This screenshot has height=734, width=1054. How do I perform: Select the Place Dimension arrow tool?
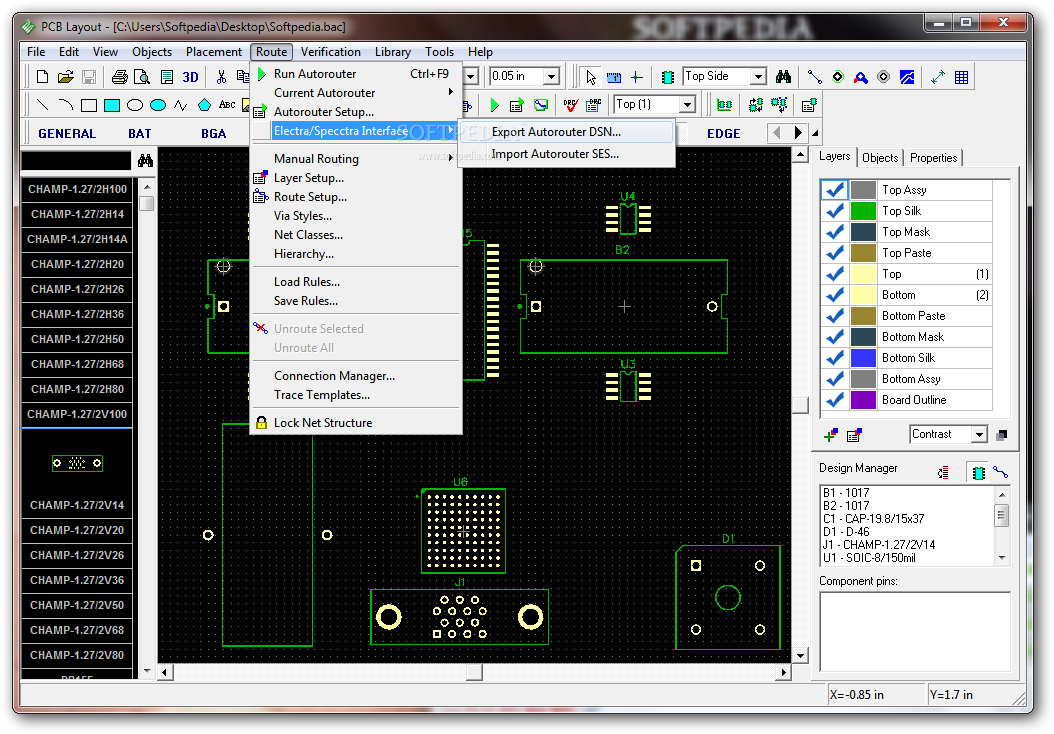[938, 77]
